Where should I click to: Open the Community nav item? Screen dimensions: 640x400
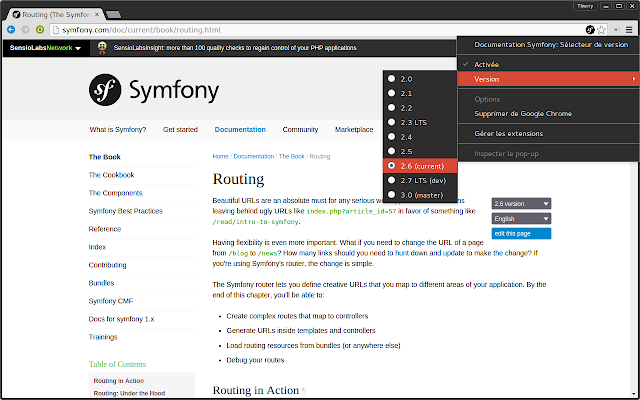pyautogui.click(x=300, y=129)
